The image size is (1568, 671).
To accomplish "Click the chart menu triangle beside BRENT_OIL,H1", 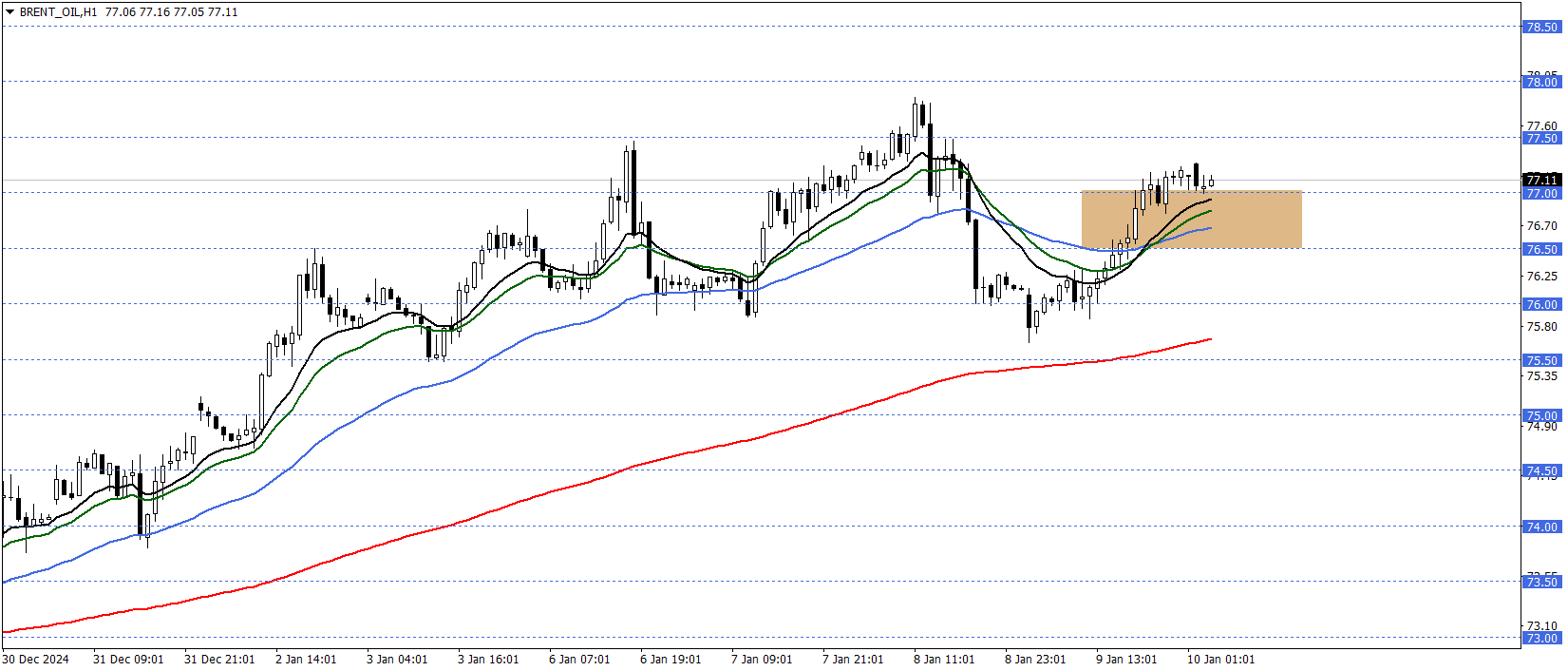I will click(x=9, y=12).
